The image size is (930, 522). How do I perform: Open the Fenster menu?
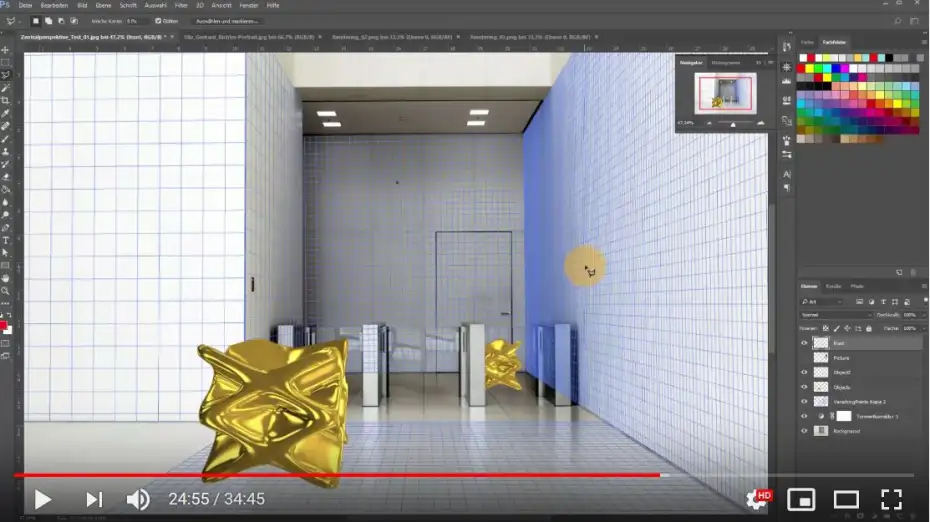[249, 5]
